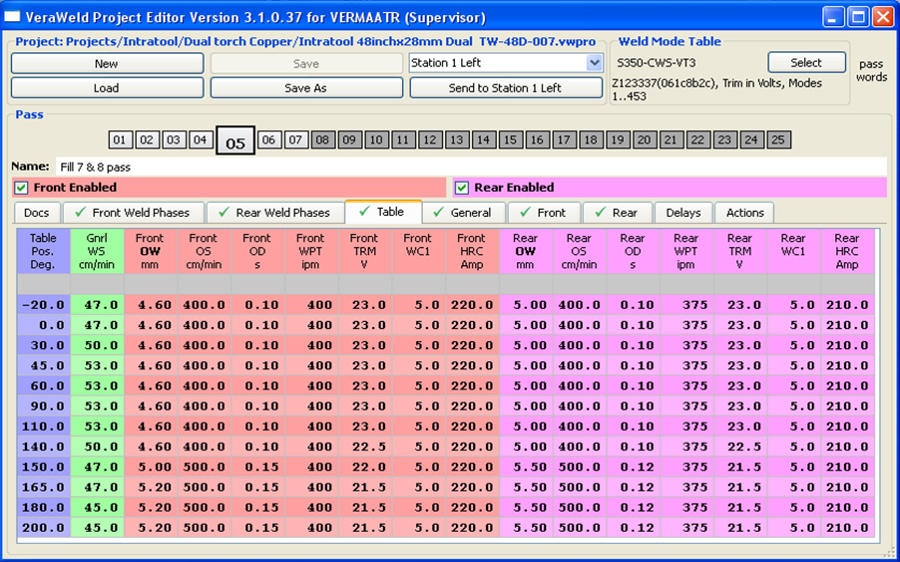
Task: Open the Rear tab
Action: 618,212
